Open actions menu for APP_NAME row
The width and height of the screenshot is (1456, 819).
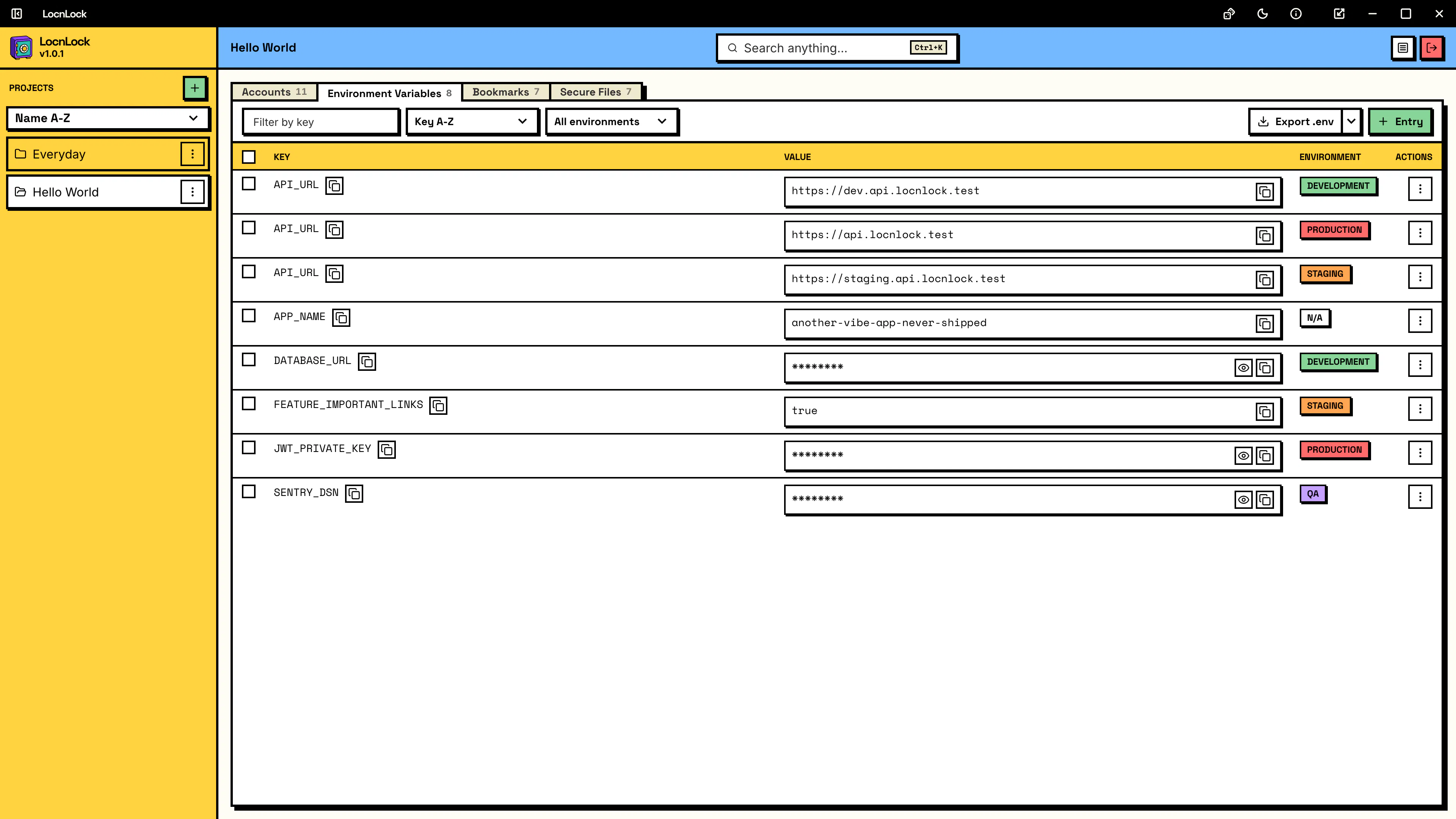[1420, 321]
